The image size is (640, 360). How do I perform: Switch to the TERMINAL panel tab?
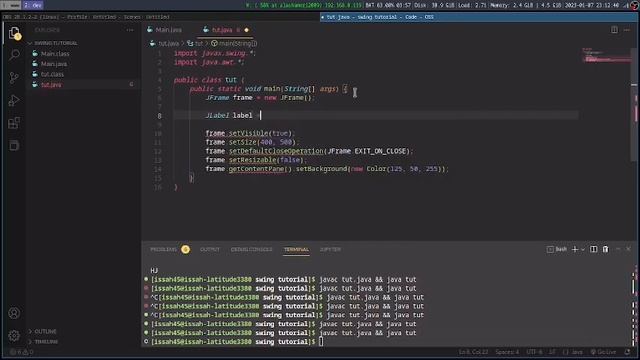coord(296,249)
